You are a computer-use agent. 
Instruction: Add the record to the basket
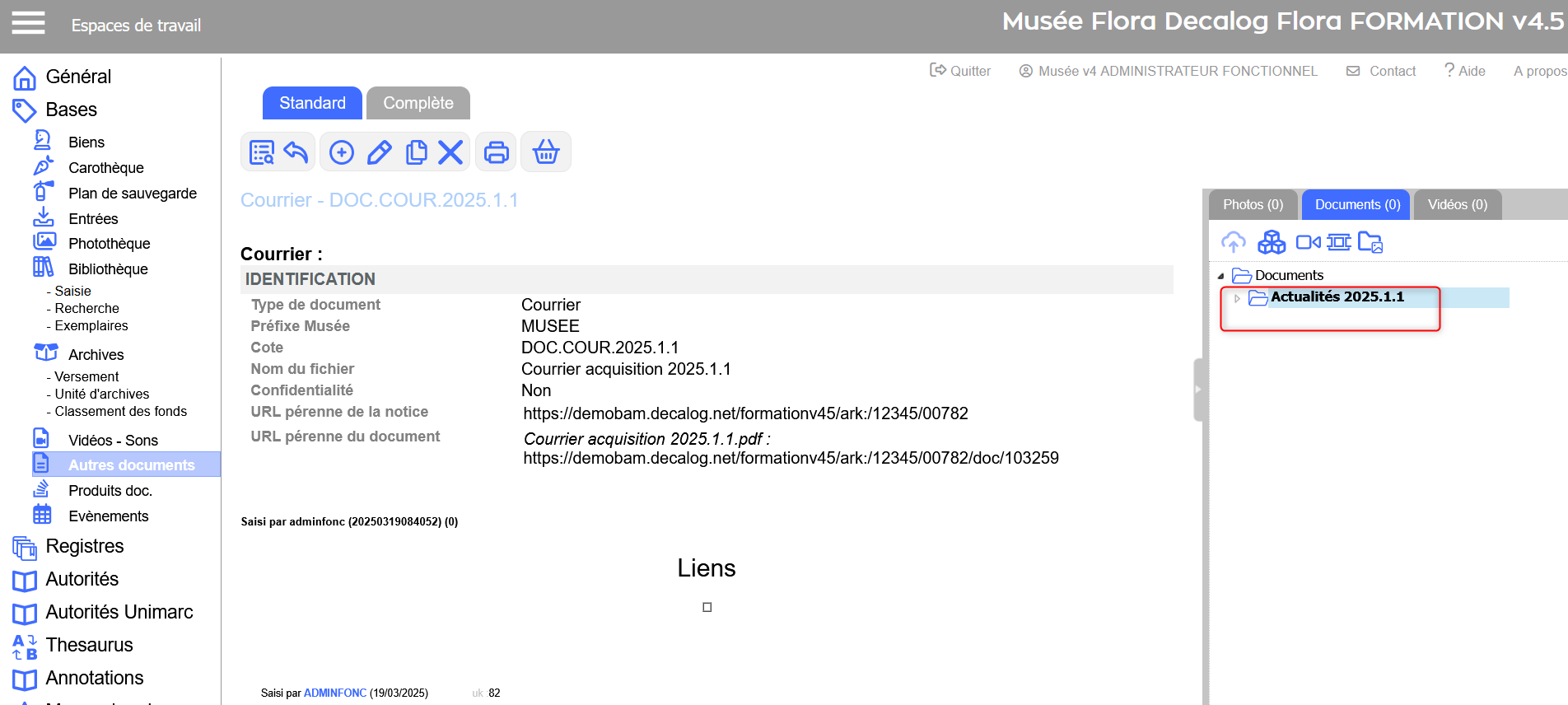546,152
